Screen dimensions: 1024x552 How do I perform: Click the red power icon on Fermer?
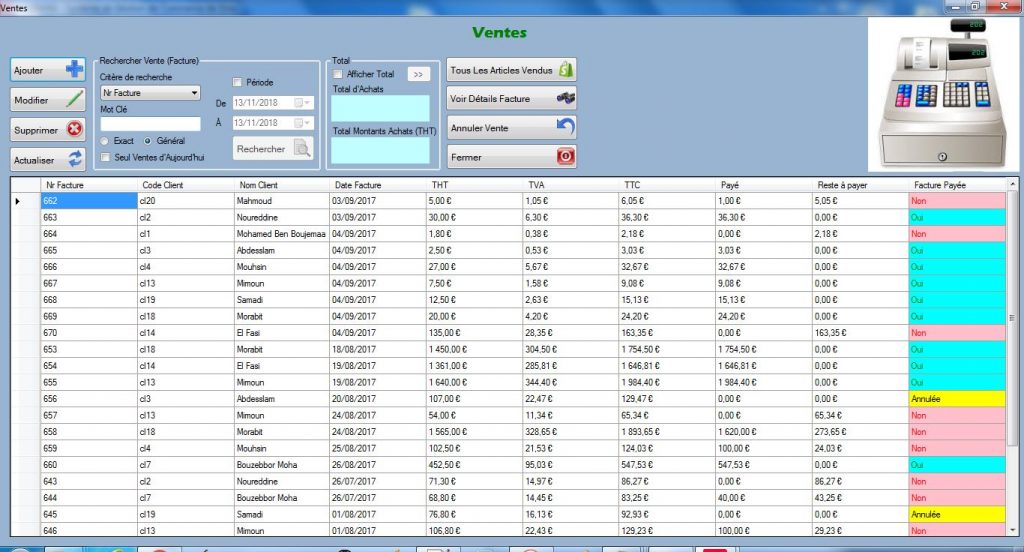pyautogui.click(x=565, y=157)
